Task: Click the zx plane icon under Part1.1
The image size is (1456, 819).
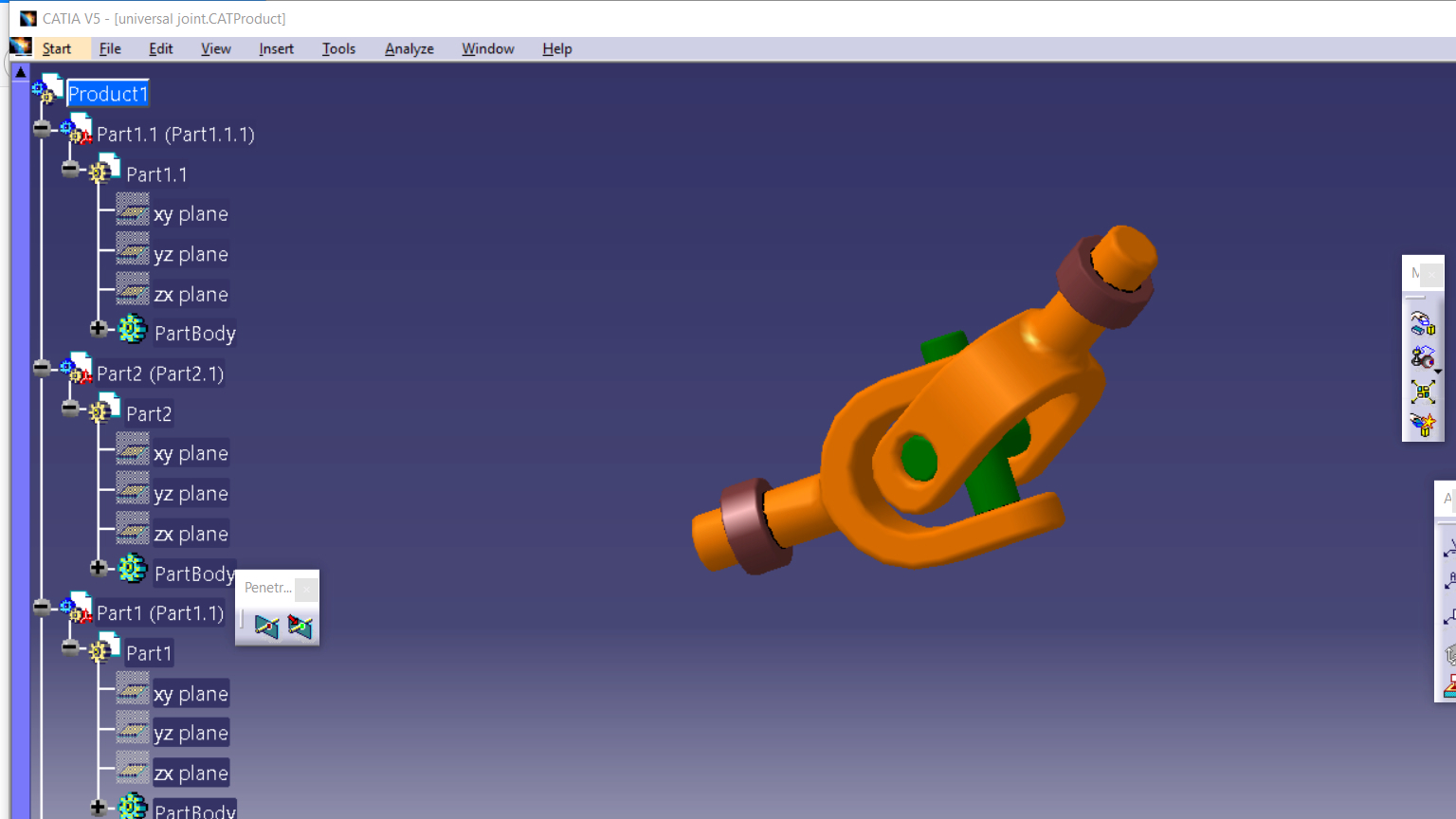Action: (x=133, y=289)
